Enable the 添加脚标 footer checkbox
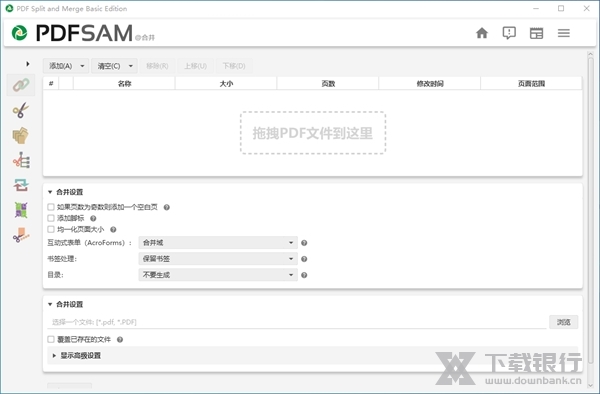The image size is (600, 394). (x=51, y=218)
